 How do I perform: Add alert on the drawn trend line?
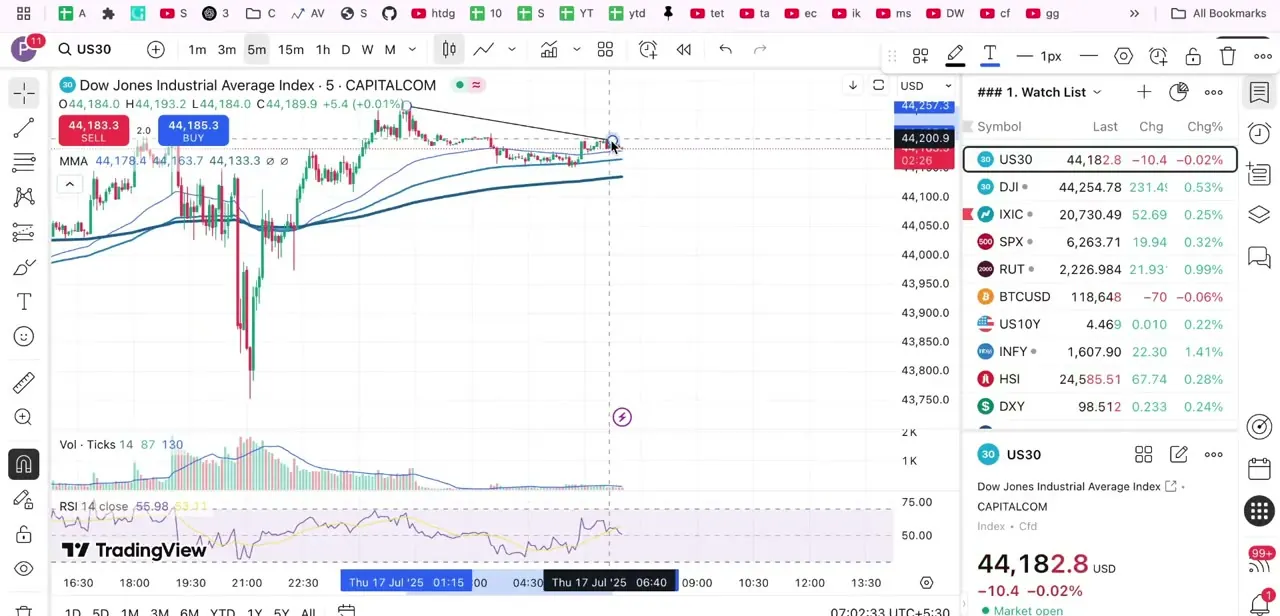(1158, 56)
